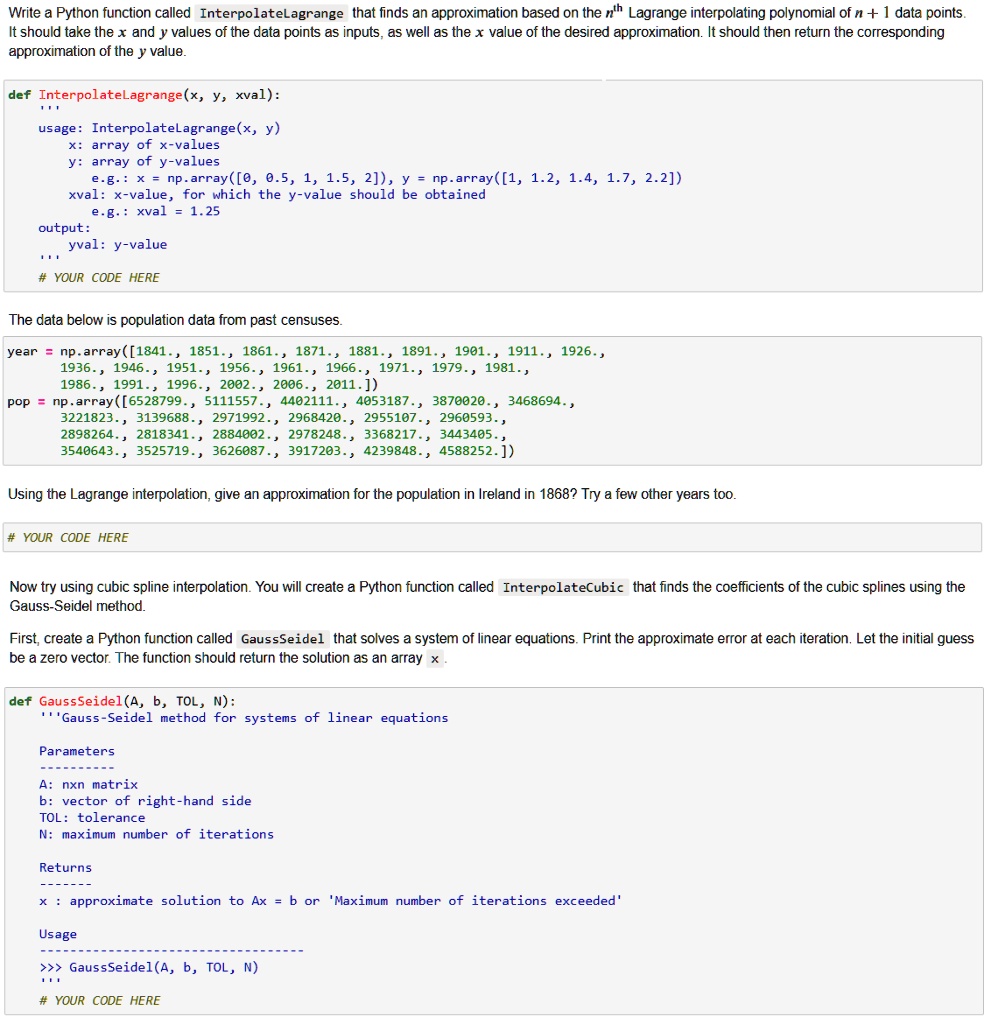Click the 'Usage' heading in the GaussSeidel docstring
988x1019 pixels.
point(58,935)
